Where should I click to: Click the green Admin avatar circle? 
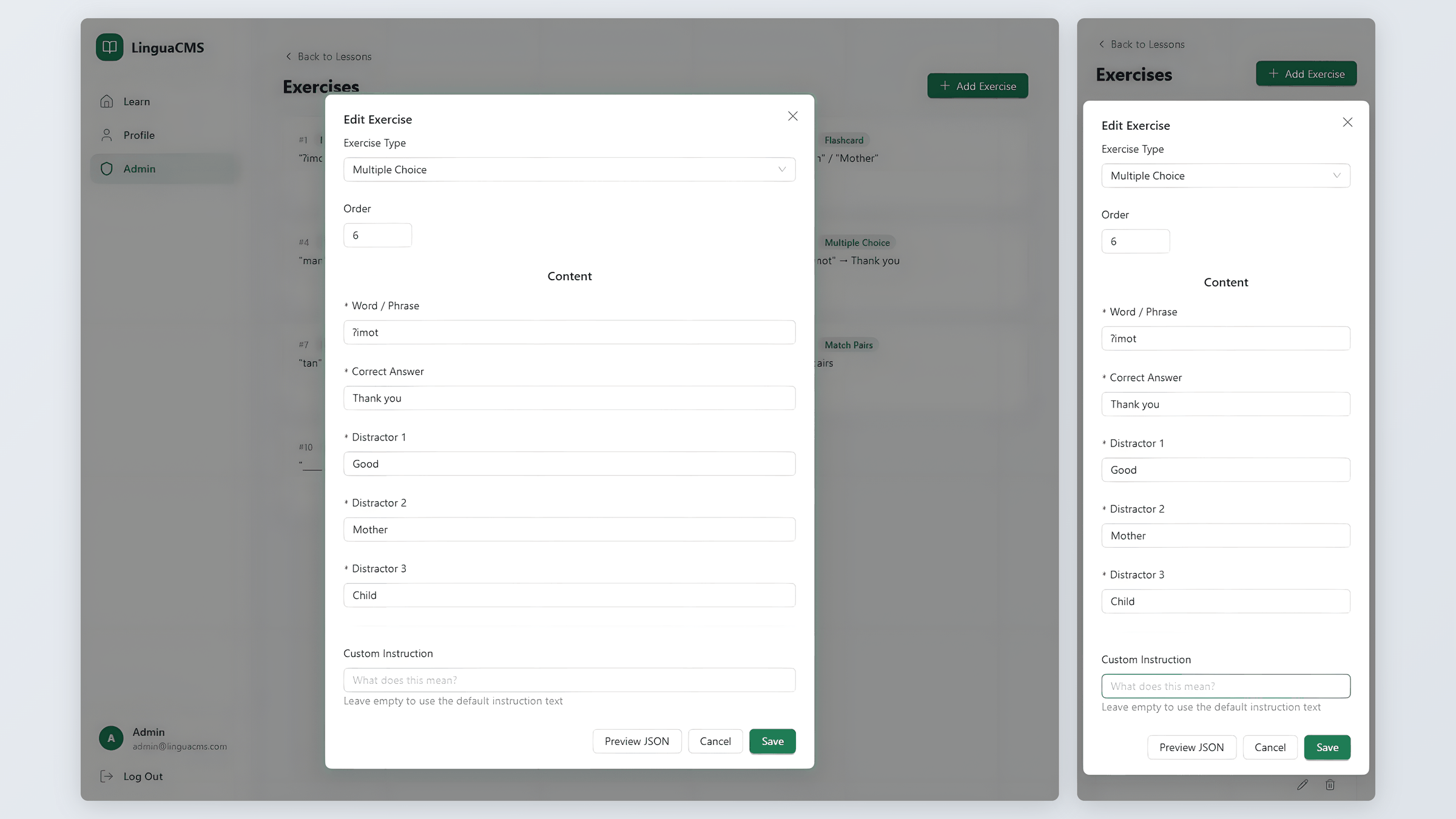click(x=111, y=738)
